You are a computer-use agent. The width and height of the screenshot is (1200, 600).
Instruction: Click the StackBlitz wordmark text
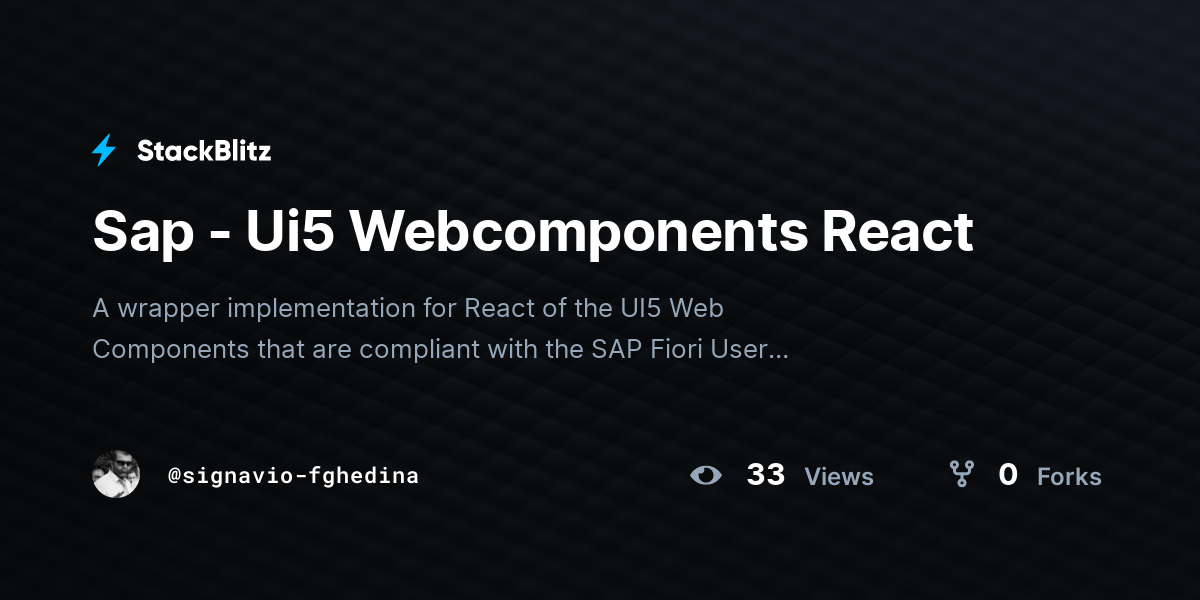[204, 151]
